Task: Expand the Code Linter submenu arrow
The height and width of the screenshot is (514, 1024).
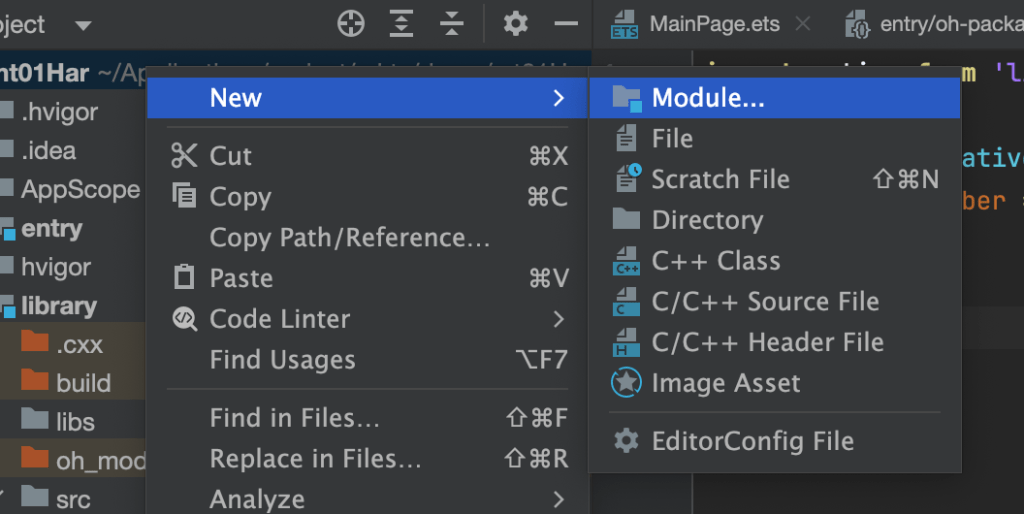Action: [x=558, y=319]
